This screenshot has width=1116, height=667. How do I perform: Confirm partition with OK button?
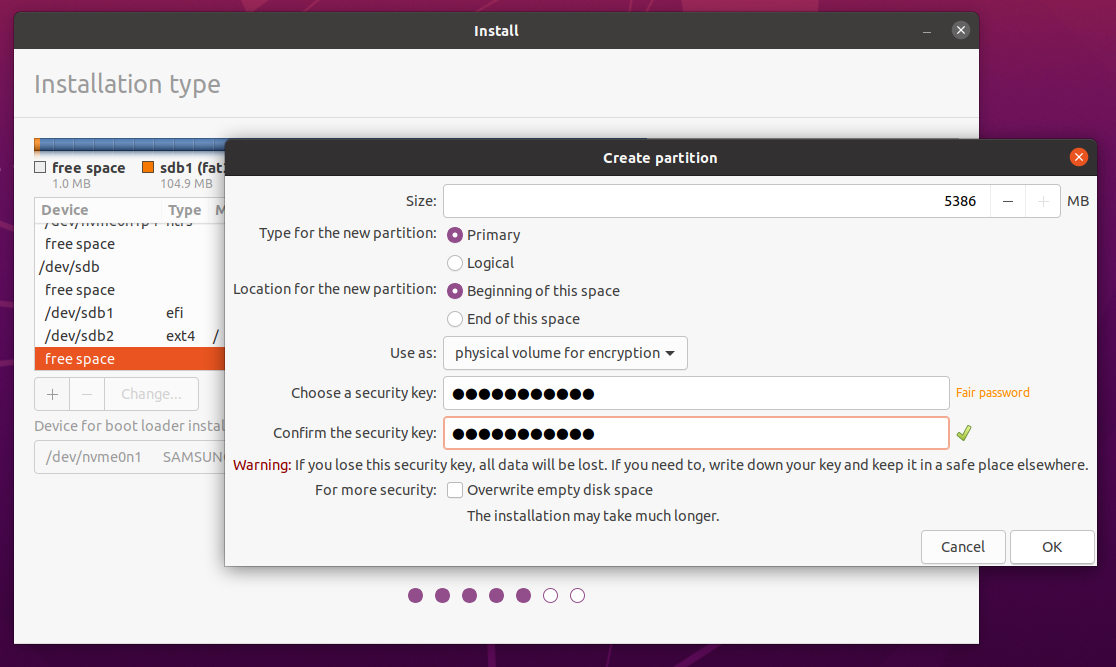[1052, 547]
